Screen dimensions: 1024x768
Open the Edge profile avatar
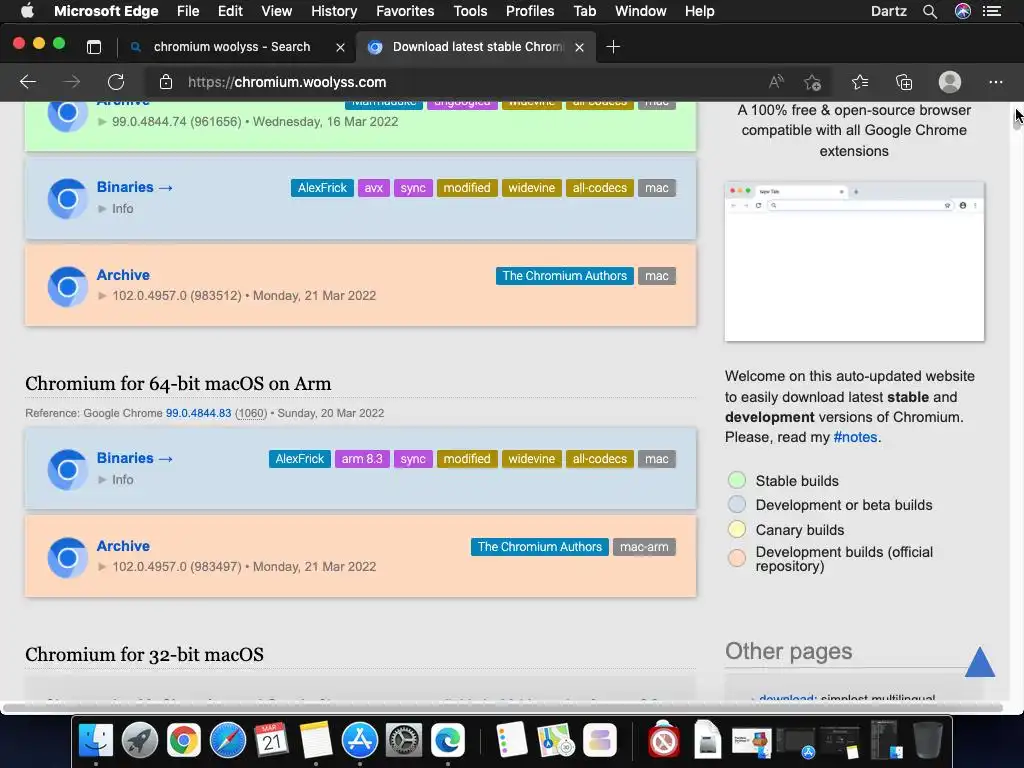950,82
